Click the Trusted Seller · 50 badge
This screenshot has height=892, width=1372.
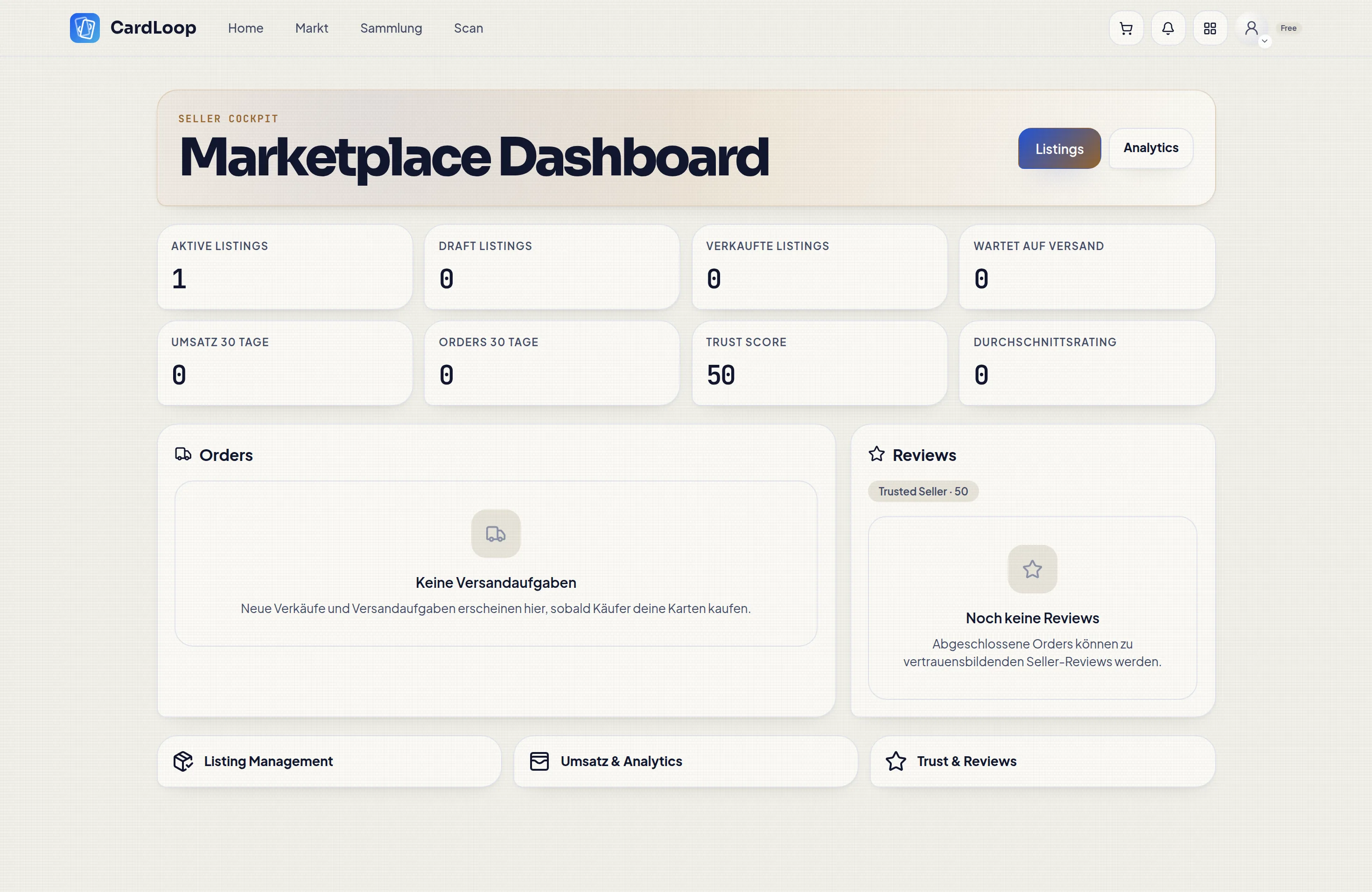(923, 492)
